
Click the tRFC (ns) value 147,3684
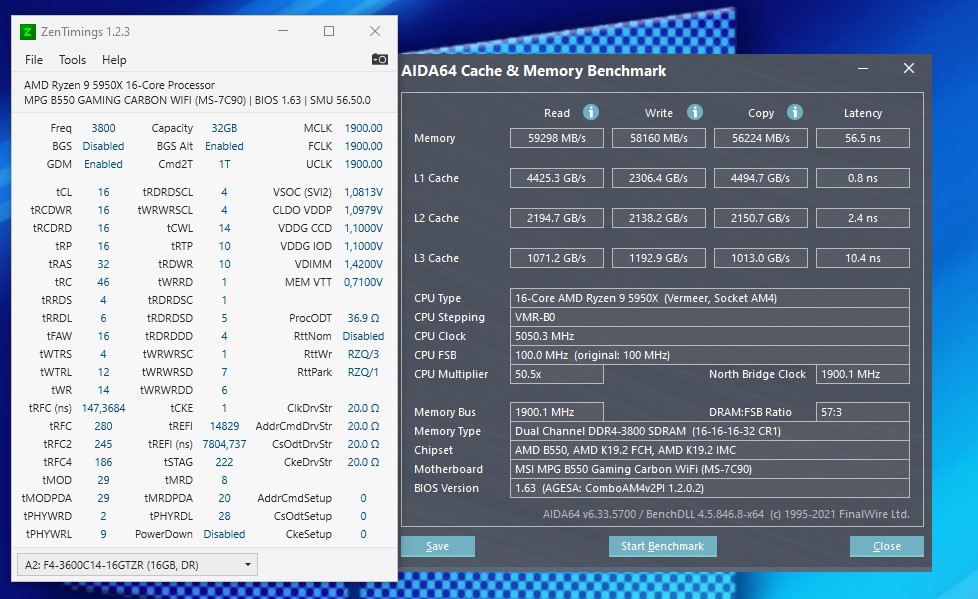click(x=104, y=408)
